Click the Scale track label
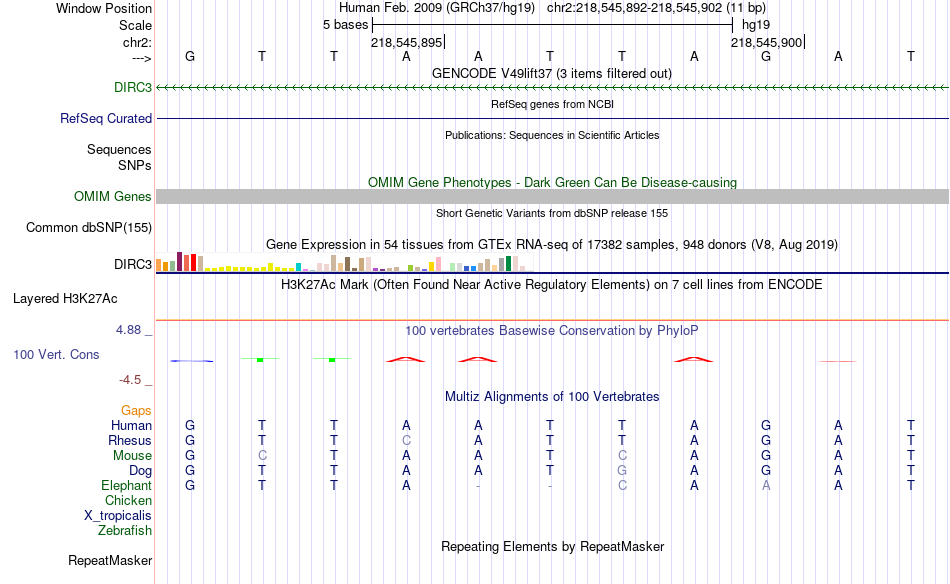 [x=135, y=25]
